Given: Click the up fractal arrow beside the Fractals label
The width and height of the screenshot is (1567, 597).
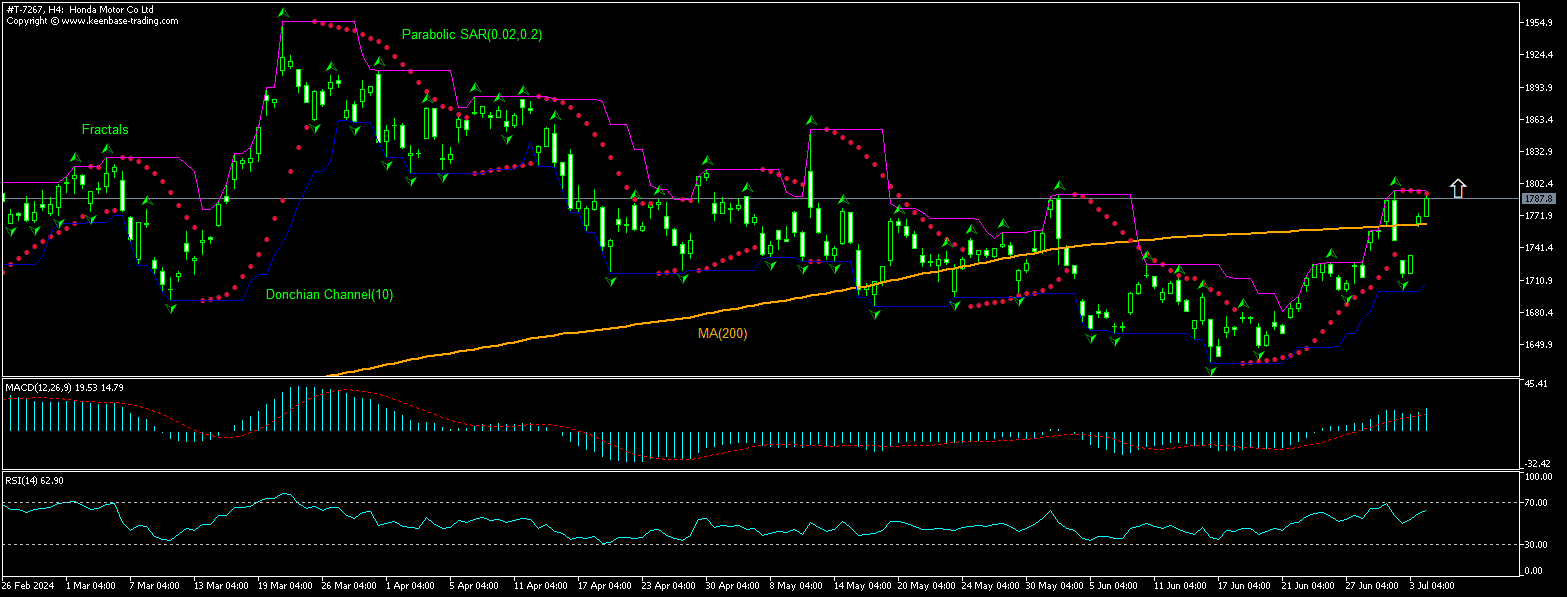Looking at the screenshot, I should click(75, 157).
